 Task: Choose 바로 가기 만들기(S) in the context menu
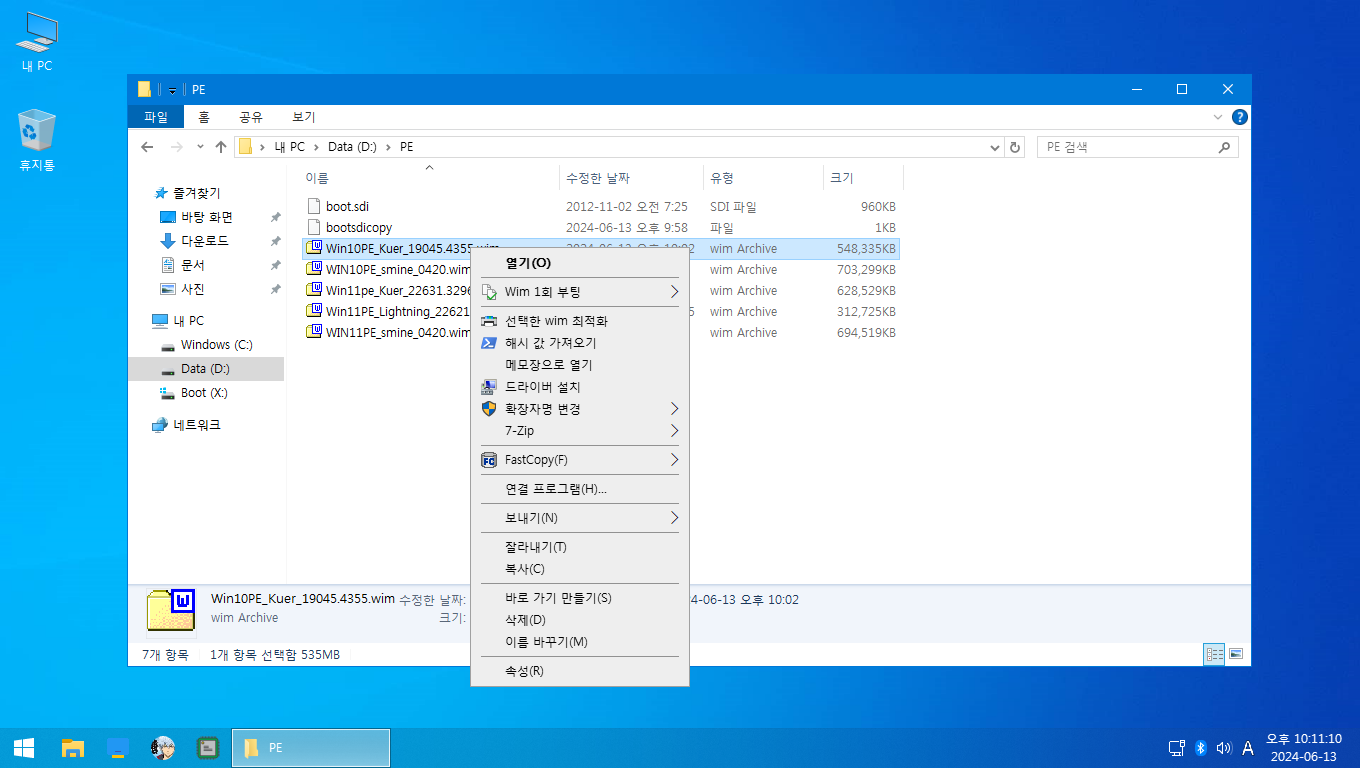pos(580,598)
